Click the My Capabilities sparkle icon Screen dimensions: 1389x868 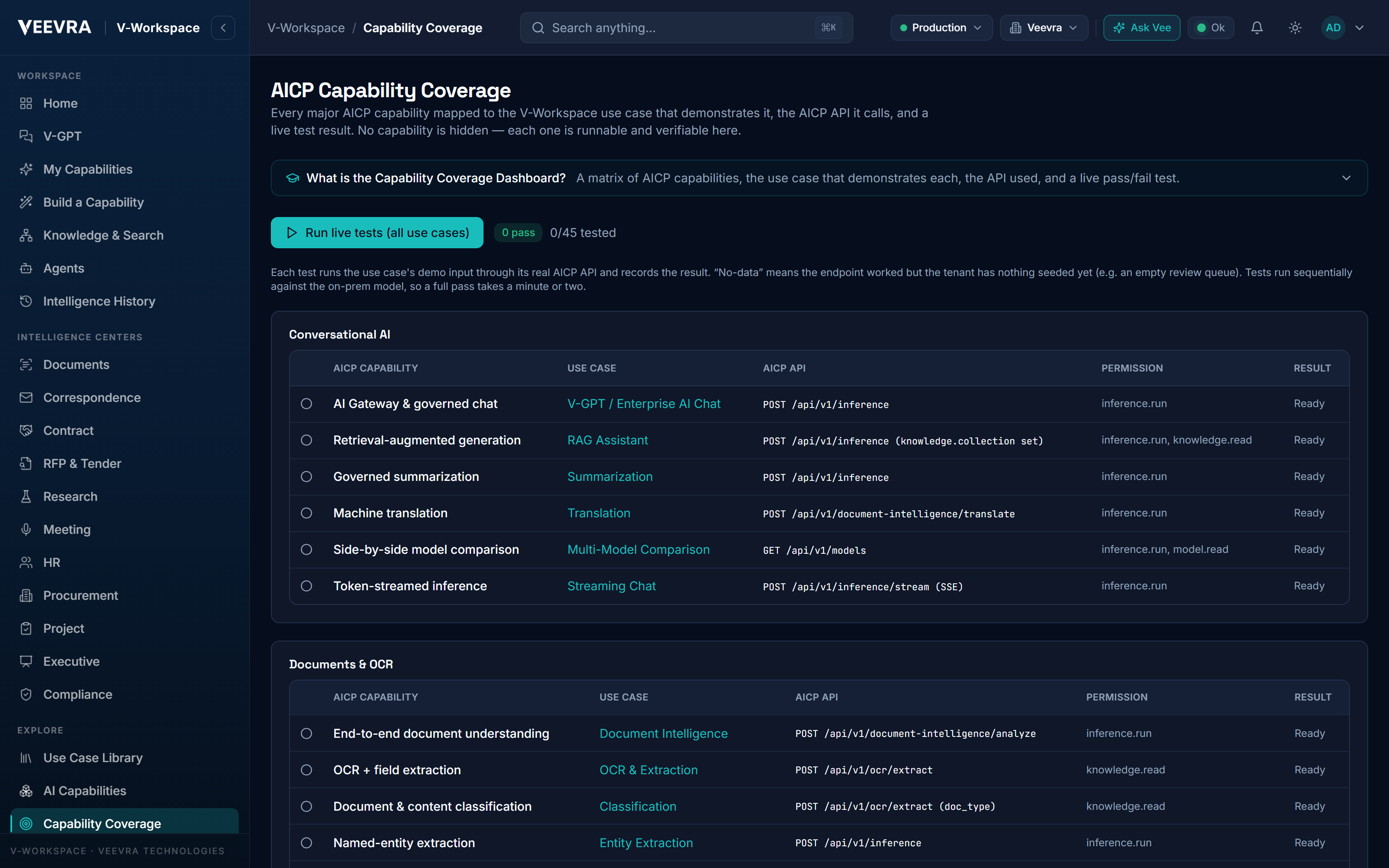pyautogui.click(x=26, y=169)
